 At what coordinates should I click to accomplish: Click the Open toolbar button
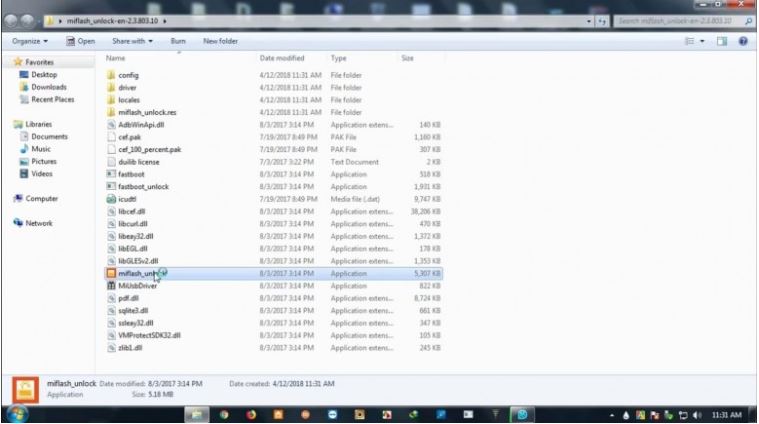[80, 41]
